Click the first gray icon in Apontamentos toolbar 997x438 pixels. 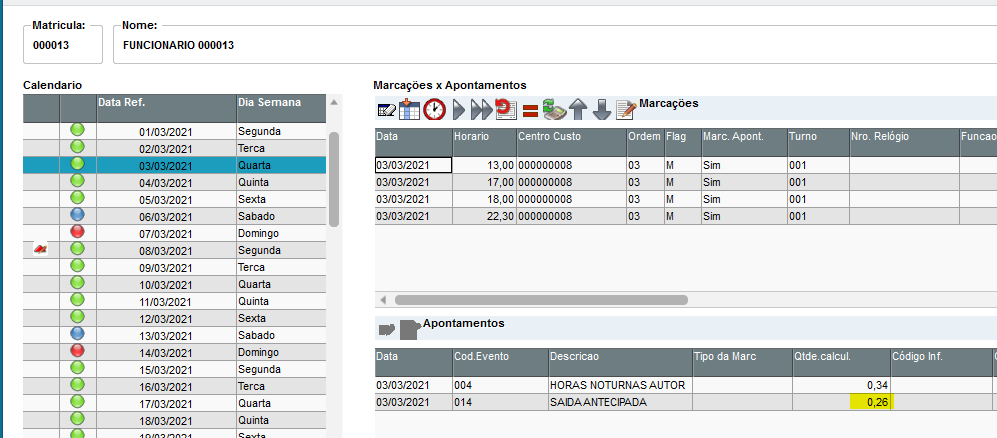coord(387,329)
